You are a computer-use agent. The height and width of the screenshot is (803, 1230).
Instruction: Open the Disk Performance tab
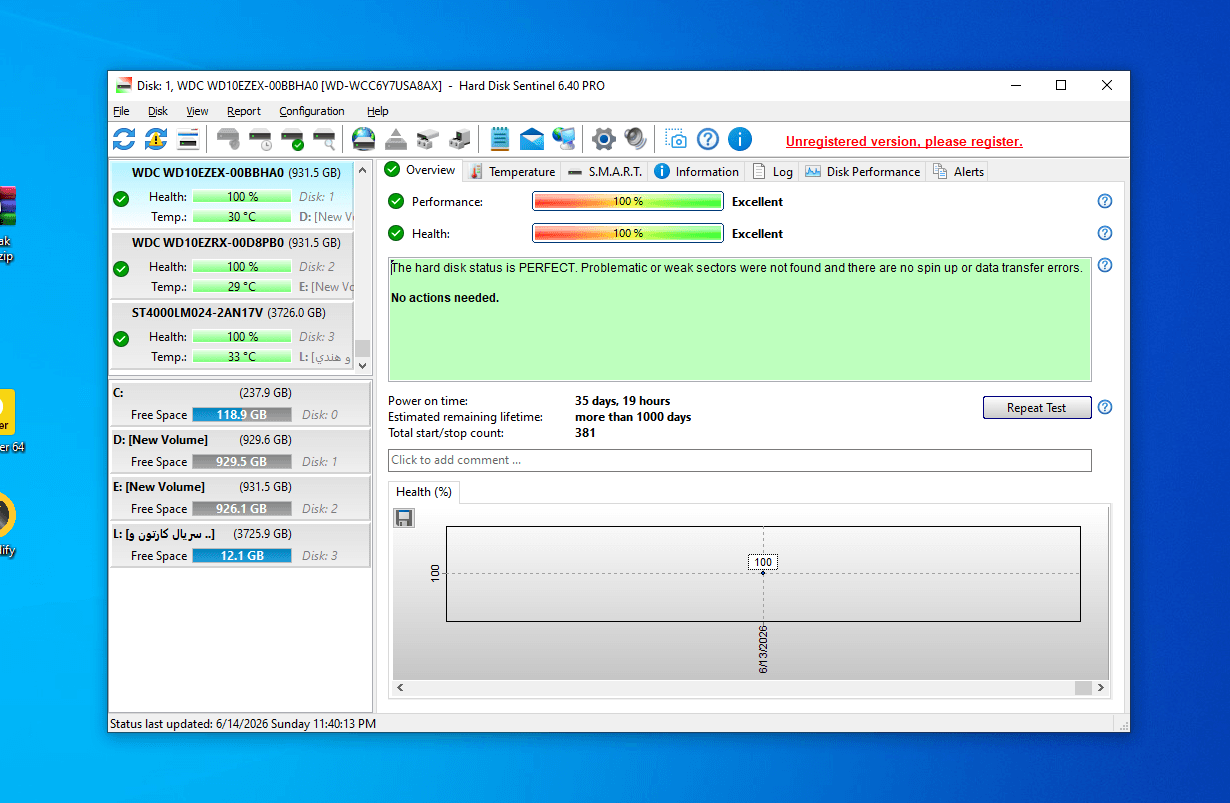pos(862,172)
